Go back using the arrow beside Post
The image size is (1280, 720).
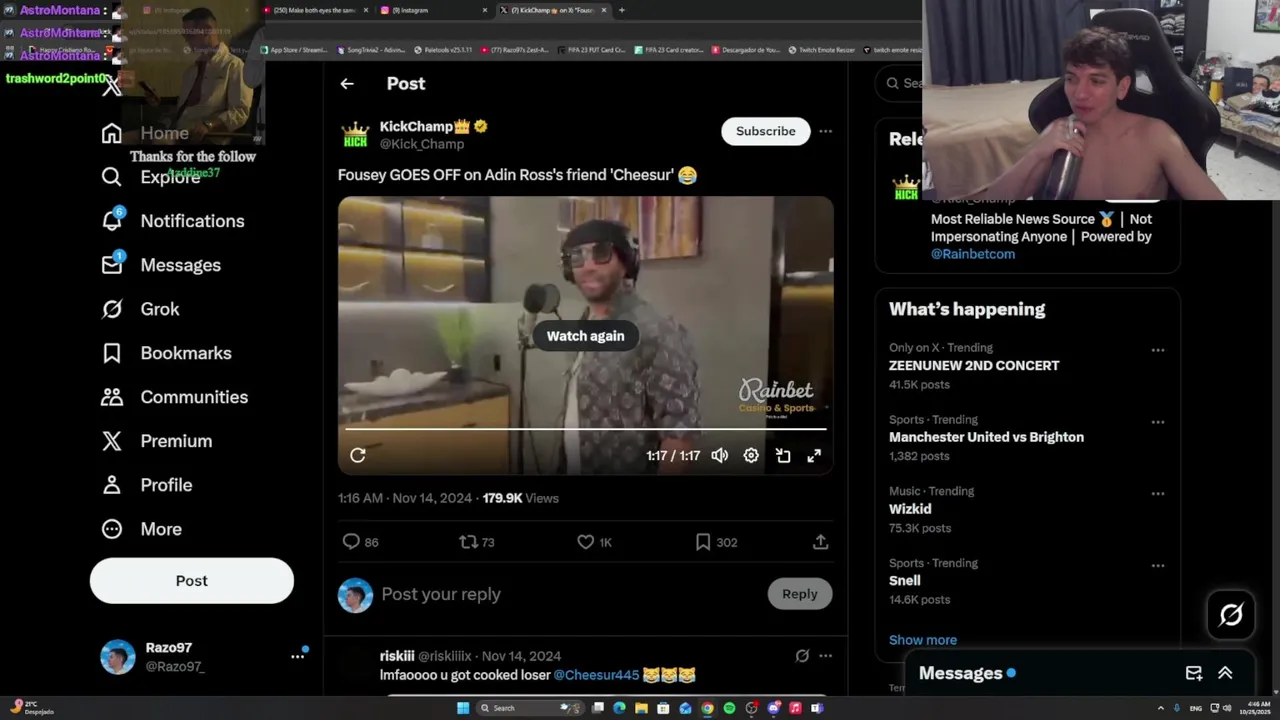347,84
